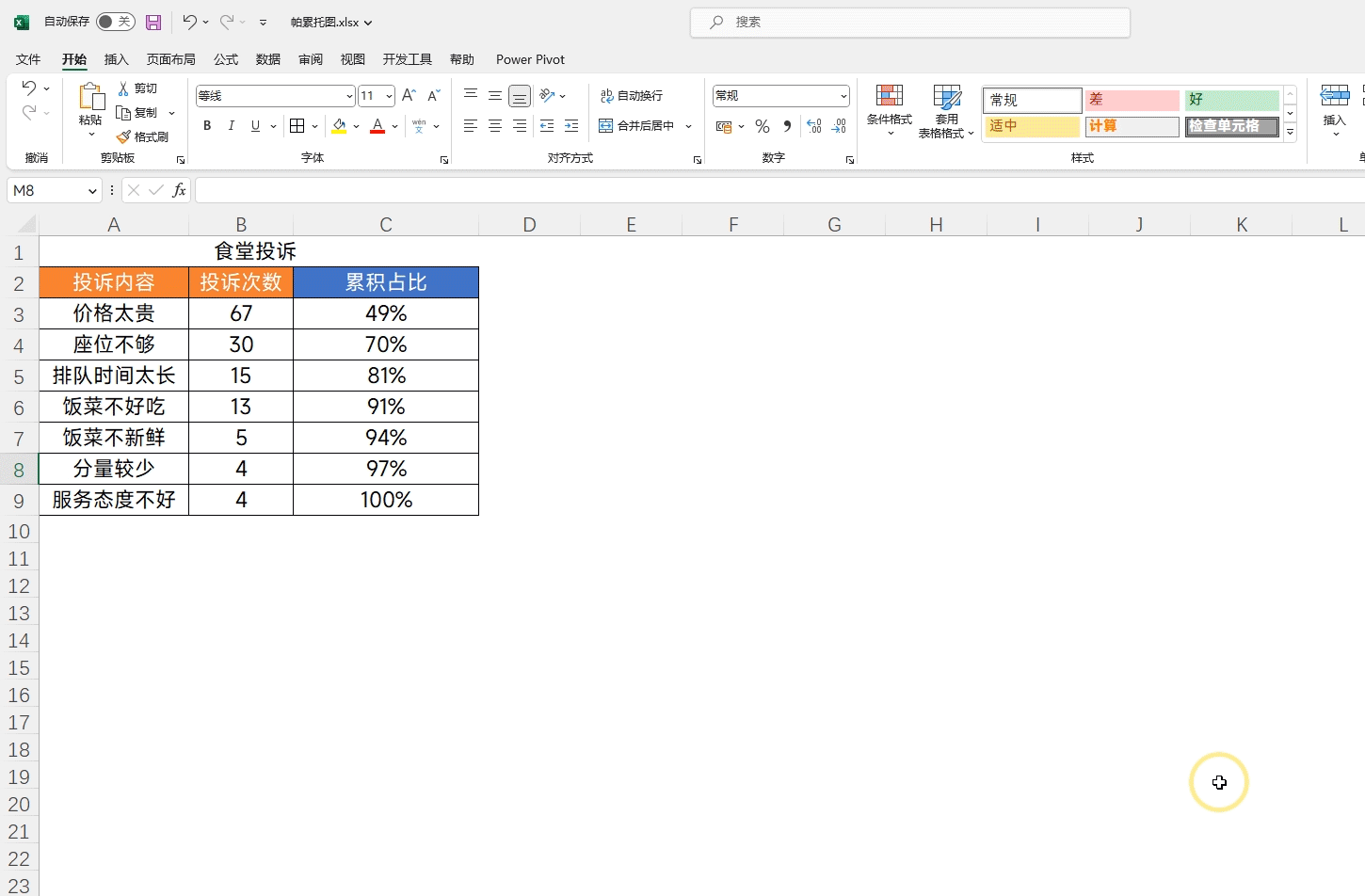Viewport: 1365px width, 896px height.
Task: Click the Save icon in title bar
Action: 153,22
